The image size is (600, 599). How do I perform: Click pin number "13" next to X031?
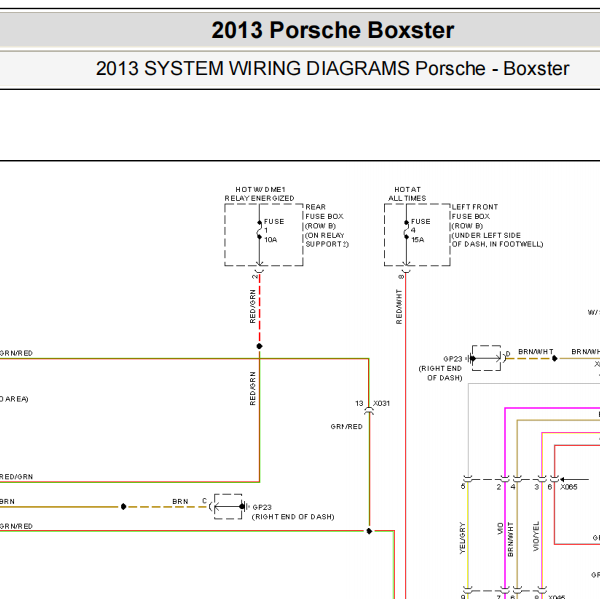click(359, 403)
